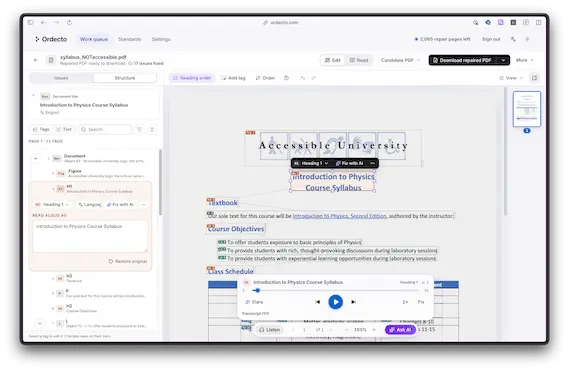Click the language translate icon in header

click(x=513, y=39)
